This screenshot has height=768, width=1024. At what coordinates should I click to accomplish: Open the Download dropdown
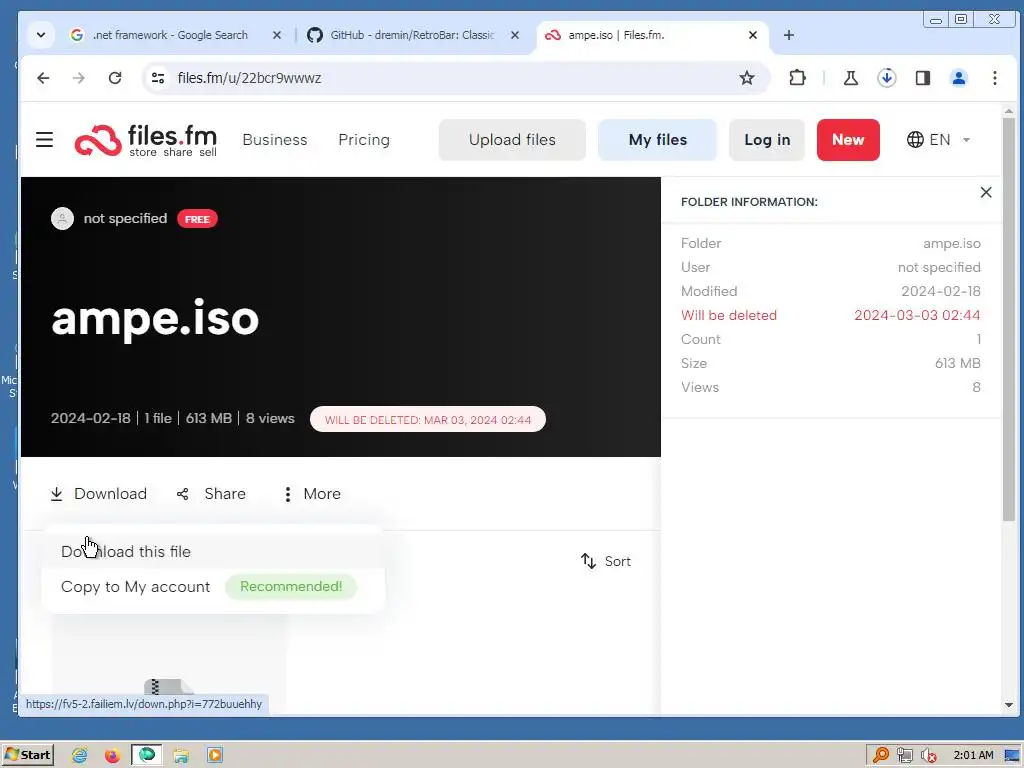pyautogui.click(x=99, y=494)
